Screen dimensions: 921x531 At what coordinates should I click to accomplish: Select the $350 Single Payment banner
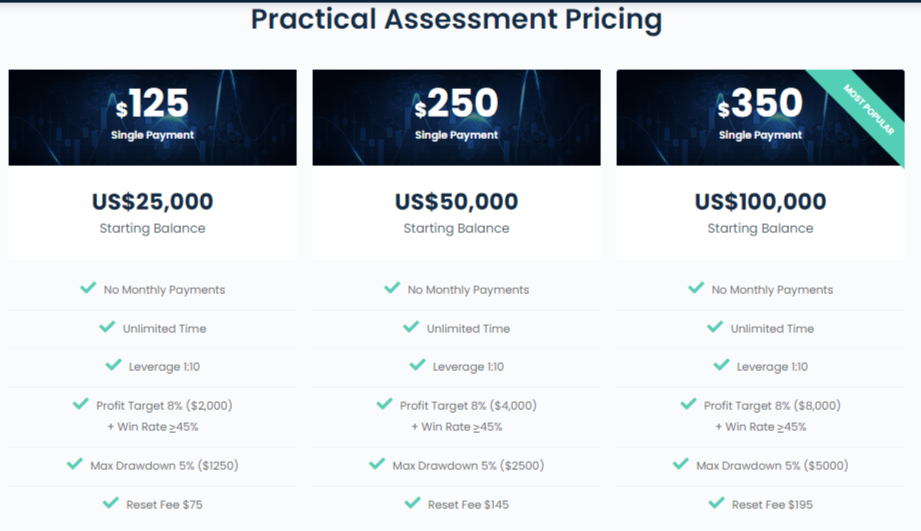pos(761,117)
